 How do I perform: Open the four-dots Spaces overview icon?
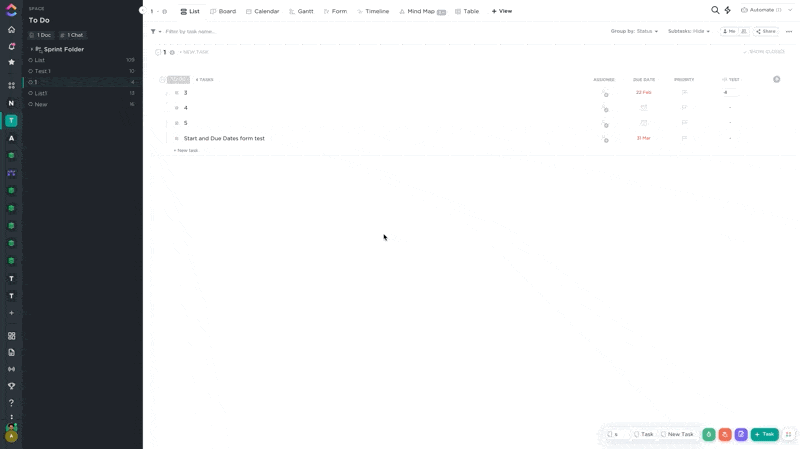click(x=11, y=85)
